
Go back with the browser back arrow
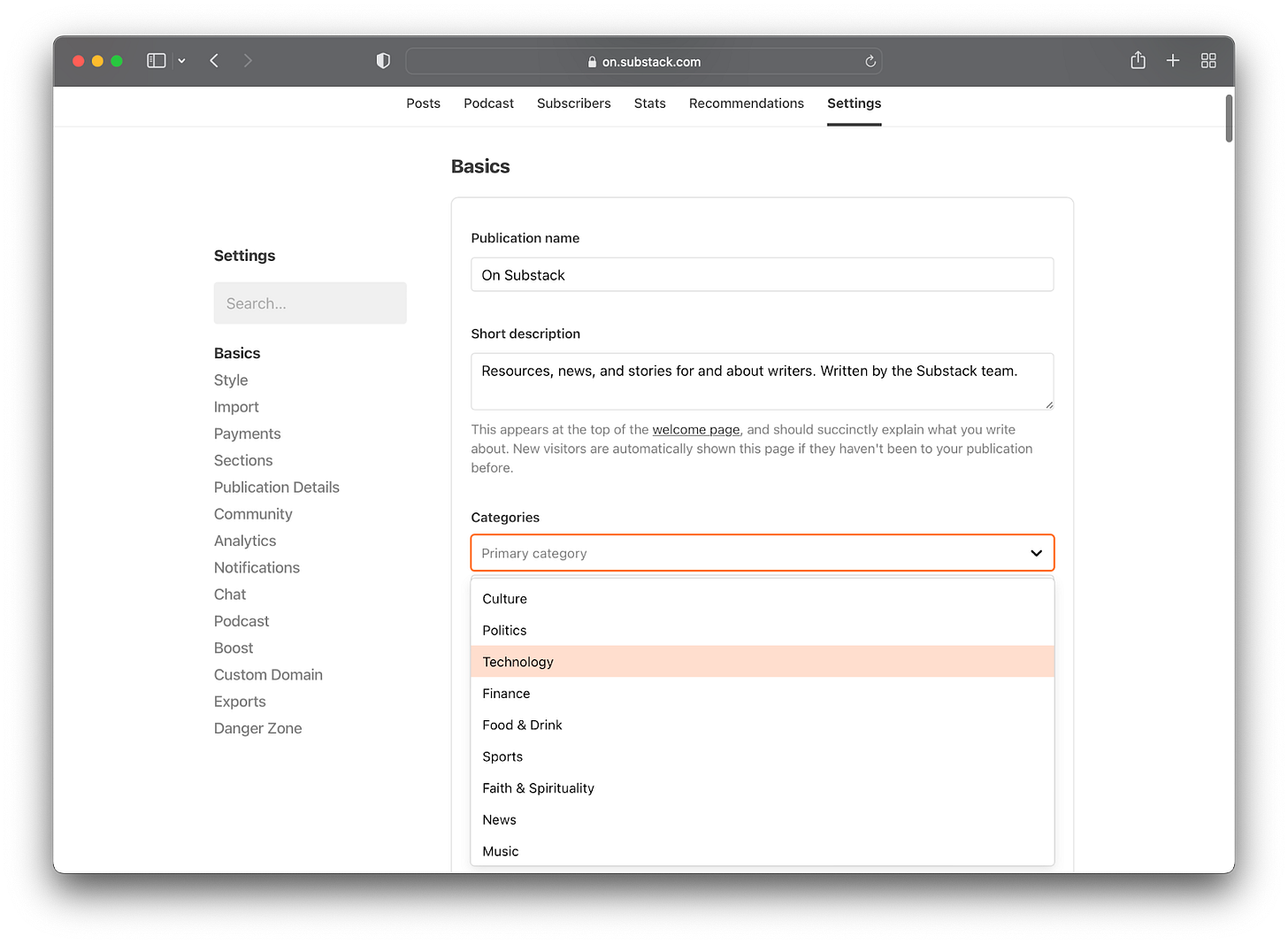[214, 61]
